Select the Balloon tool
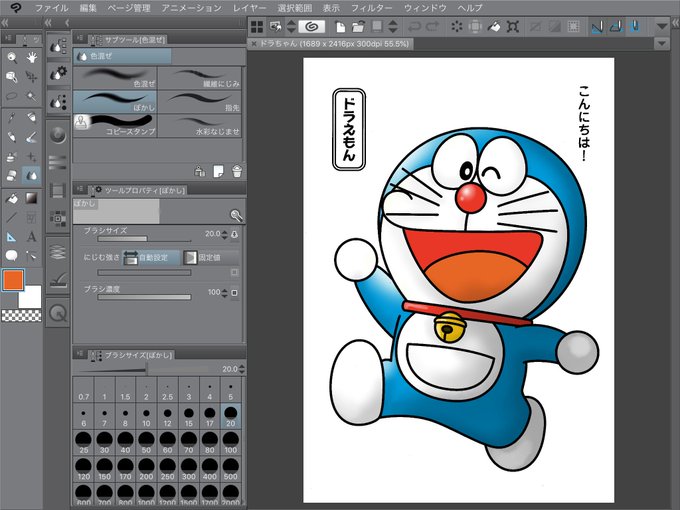Screen dimensions: 680x510 pyautogui.click(x=12, y=256)
